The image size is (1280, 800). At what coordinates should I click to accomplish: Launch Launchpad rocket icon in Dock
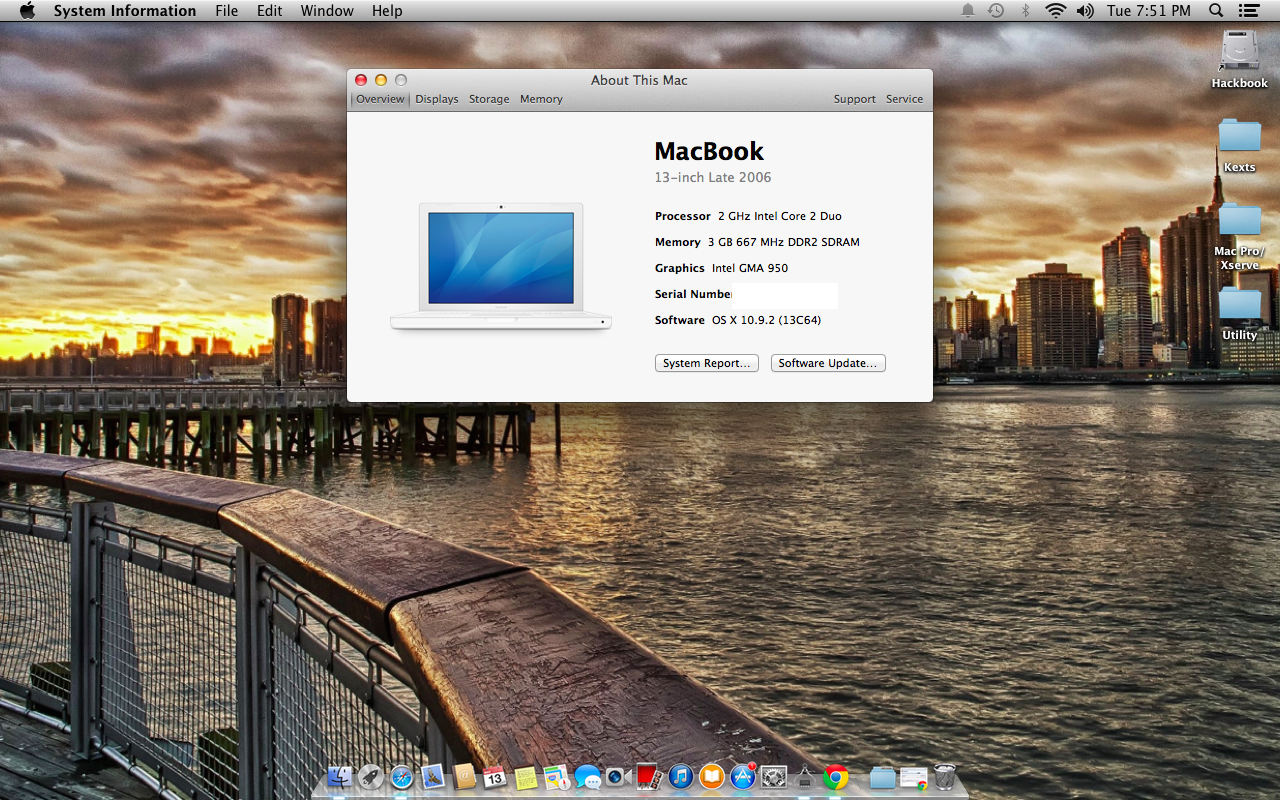coord(371,777)
